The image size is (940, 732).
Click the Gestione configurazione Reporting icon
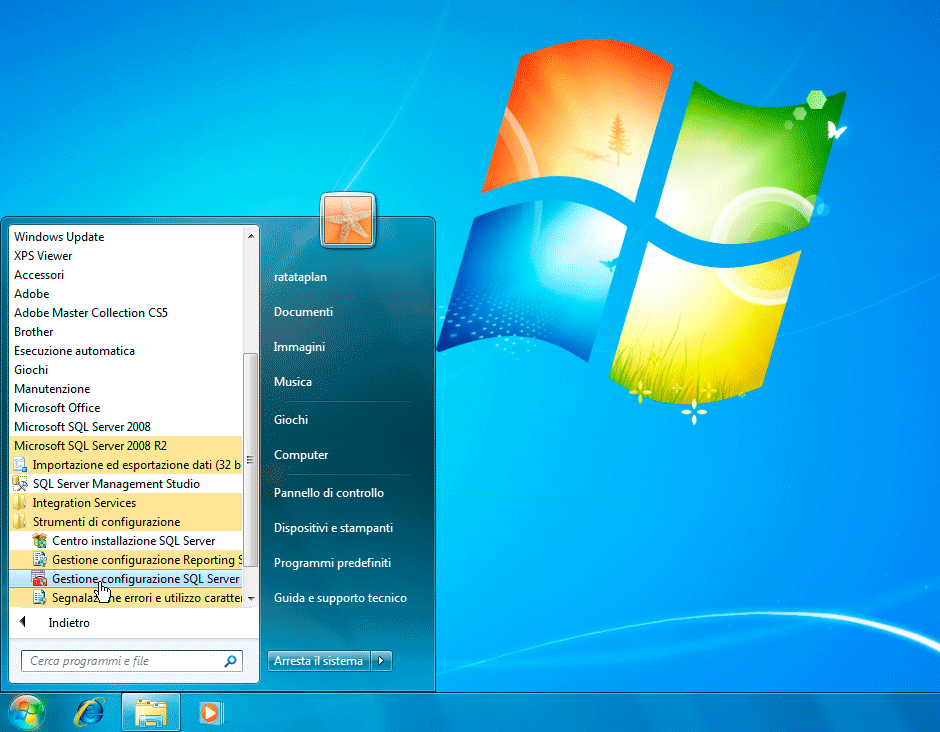pyautogui.click(x=40, y=560)
